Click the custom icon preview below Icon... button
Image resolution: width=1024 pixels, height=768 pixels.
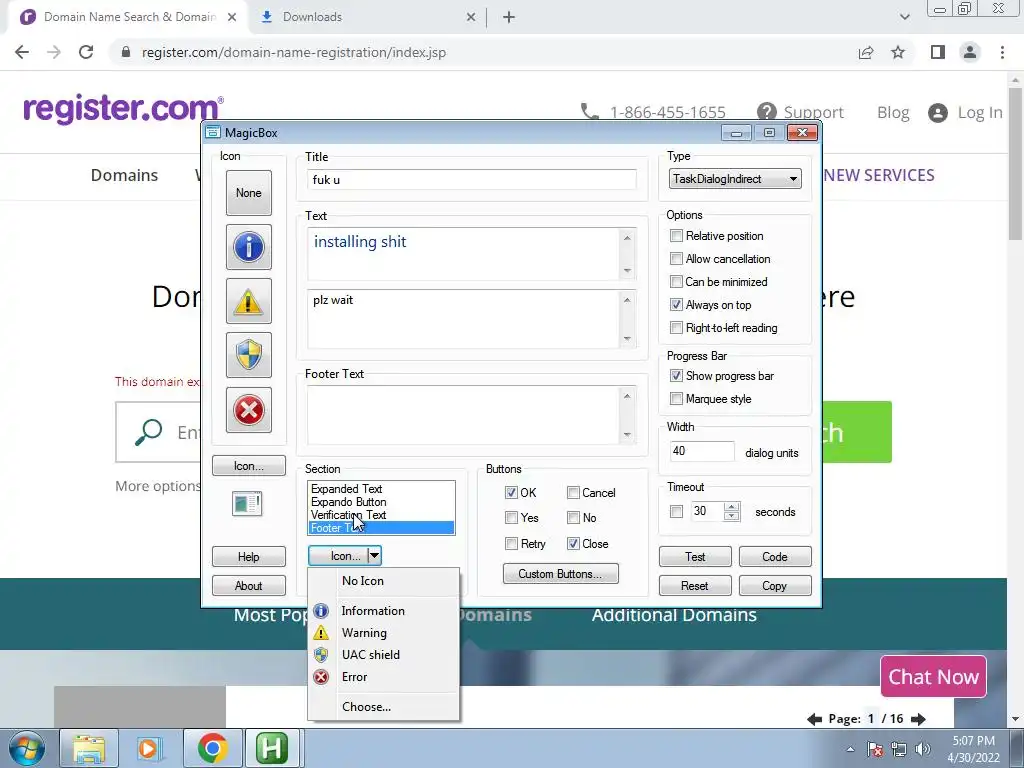248,504
